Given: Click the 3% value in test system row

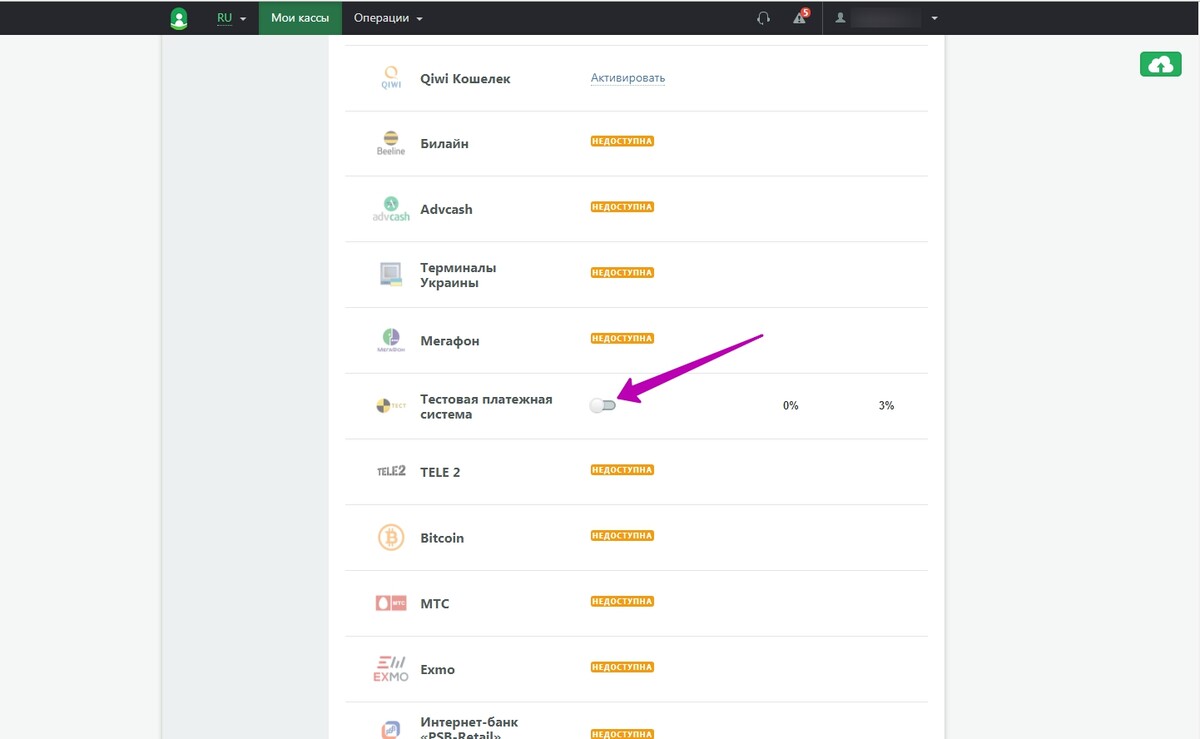Looking at the screenshot, I should click(886, 406).
